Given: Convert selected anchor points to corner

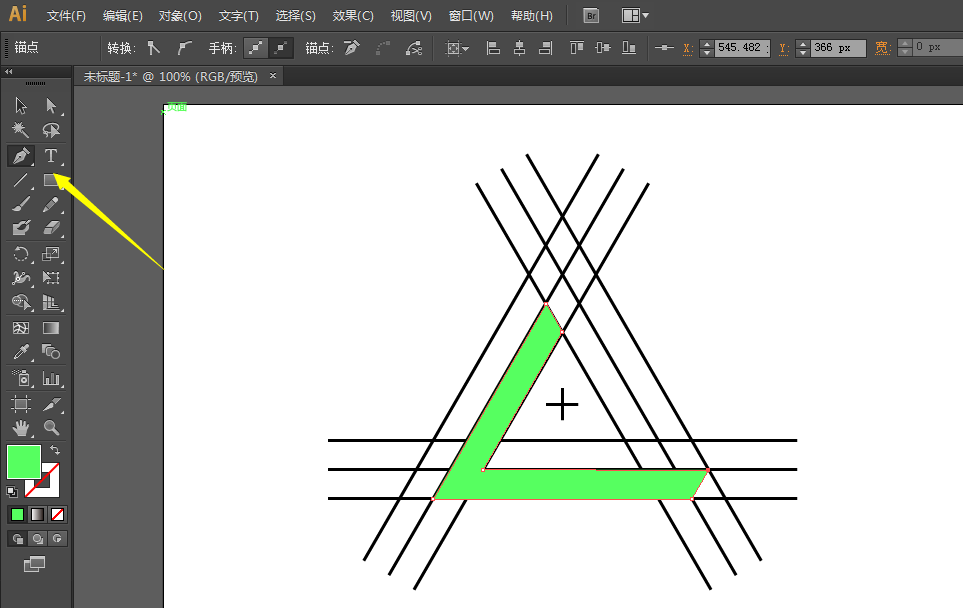Looking at the screenshot, I should pyautogui.click(x=154, y=48).
